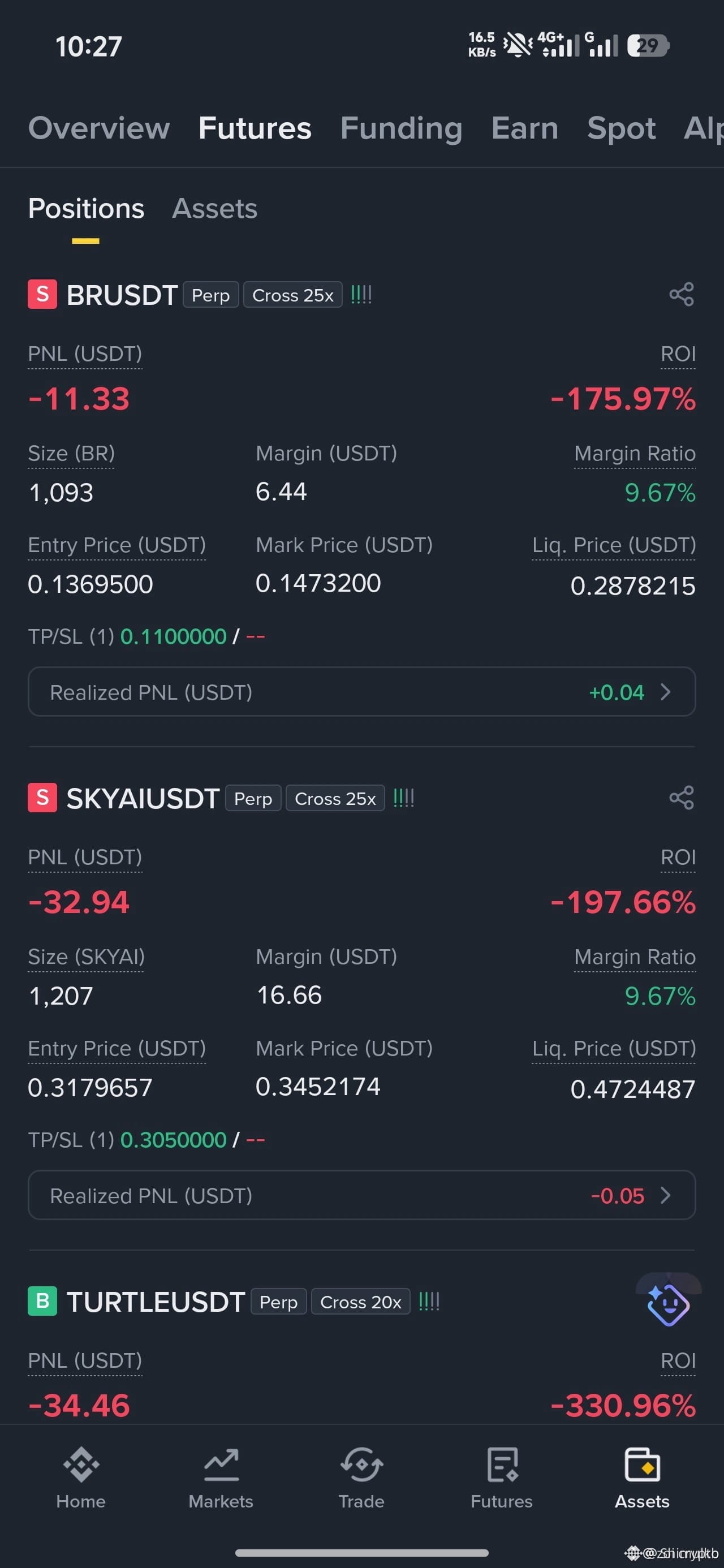Share the BRUSDT position
Screen dimensions: 724x1568
pos(682,295)
